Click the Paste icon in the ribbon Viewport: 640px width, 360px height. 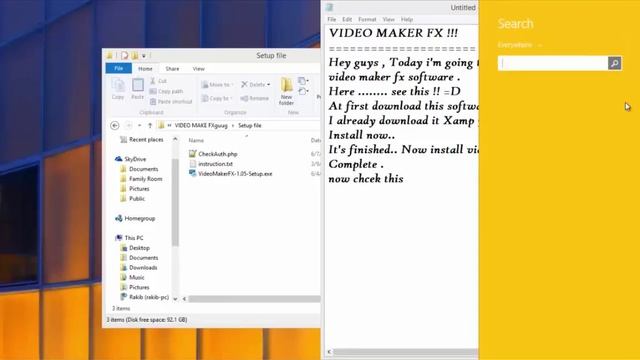click(138, 89)
